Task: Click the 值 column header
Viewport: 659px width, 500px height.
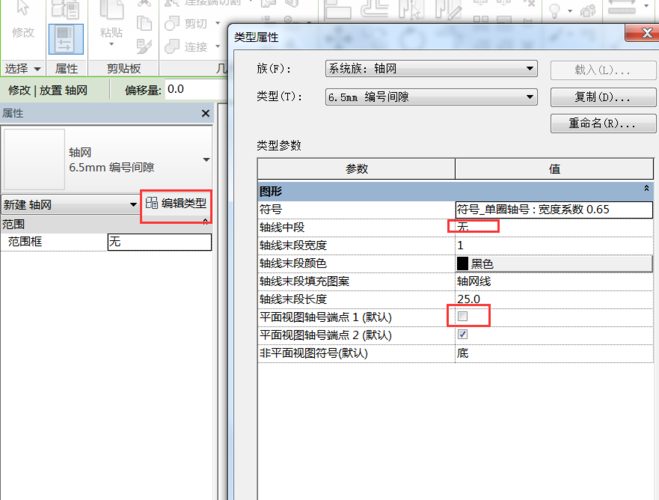Action: click(x=554, y=169)
